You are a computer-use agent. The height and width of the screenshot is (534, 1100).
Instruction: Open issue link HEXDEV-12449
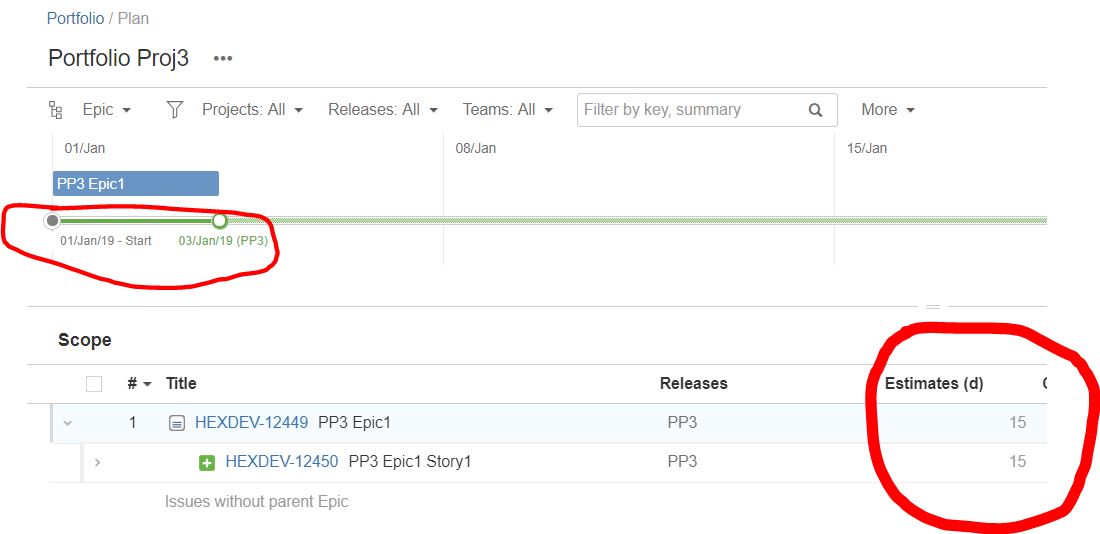tap(251, 422)
